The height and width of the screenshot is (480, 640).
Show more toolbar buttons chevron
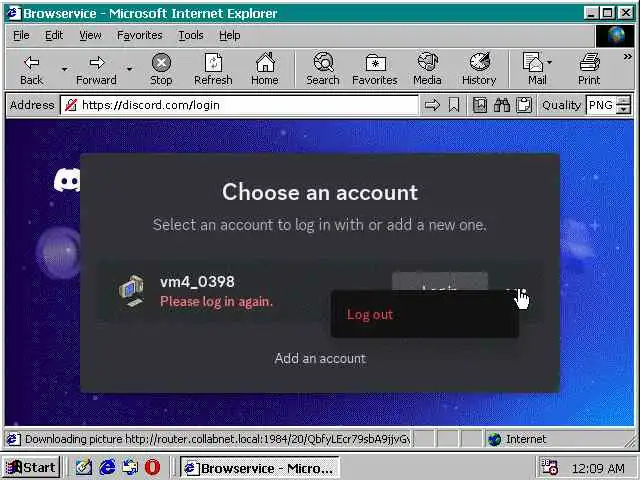pyautogui.click(x=627, y=57)
